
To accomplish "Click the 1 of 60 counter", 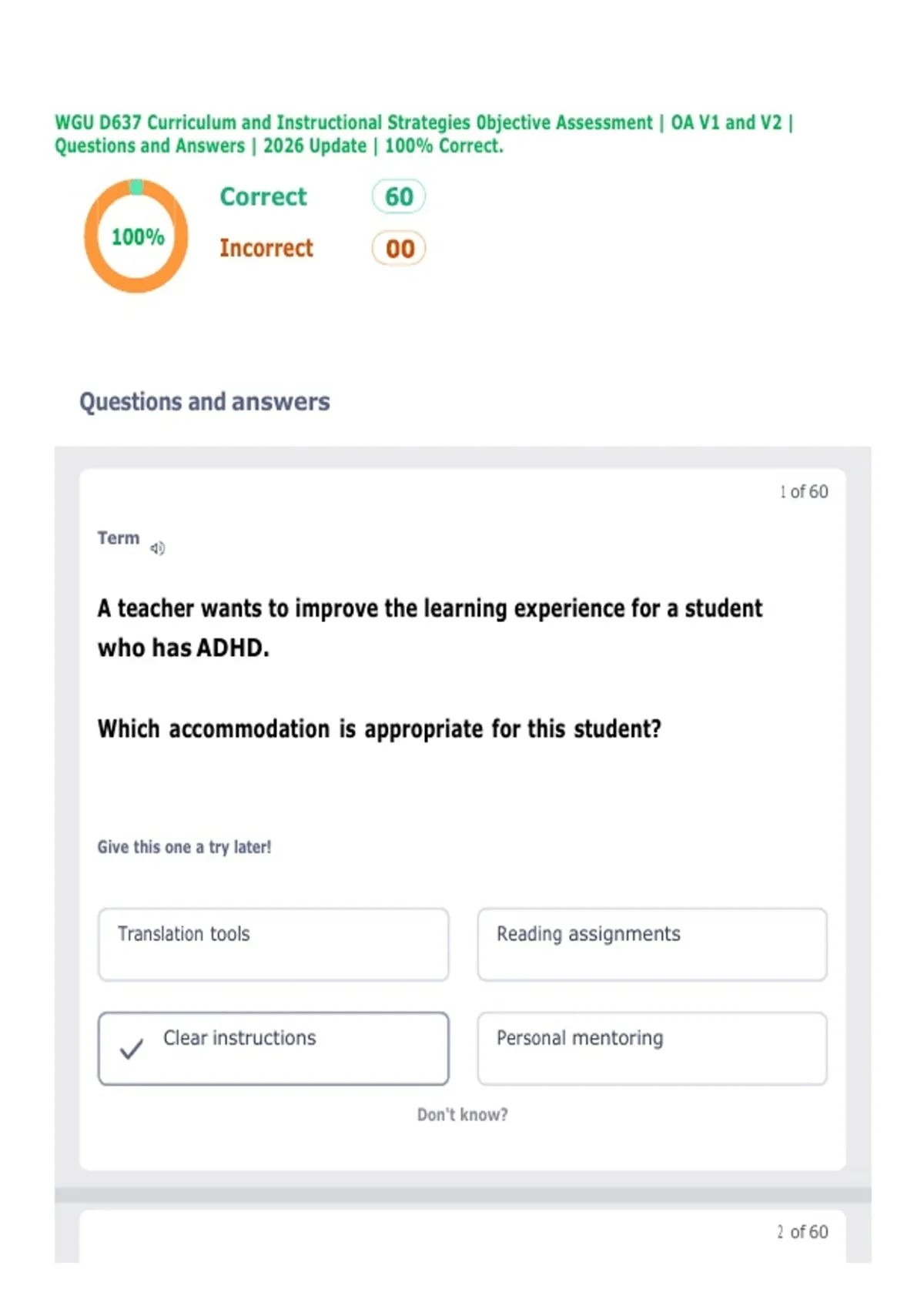I will pos(803,491).
